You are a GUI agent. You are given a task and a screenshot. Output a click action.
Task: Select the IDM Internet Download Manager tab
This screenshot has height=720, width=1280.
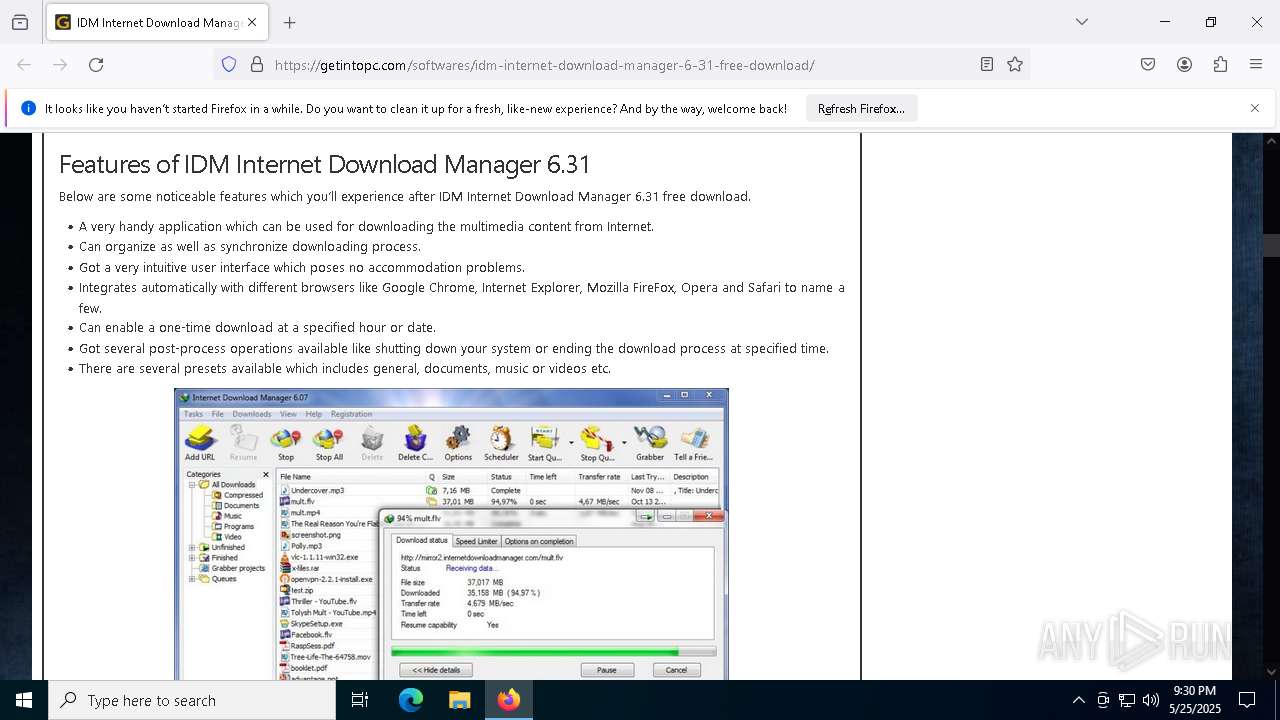coord(157,22)
